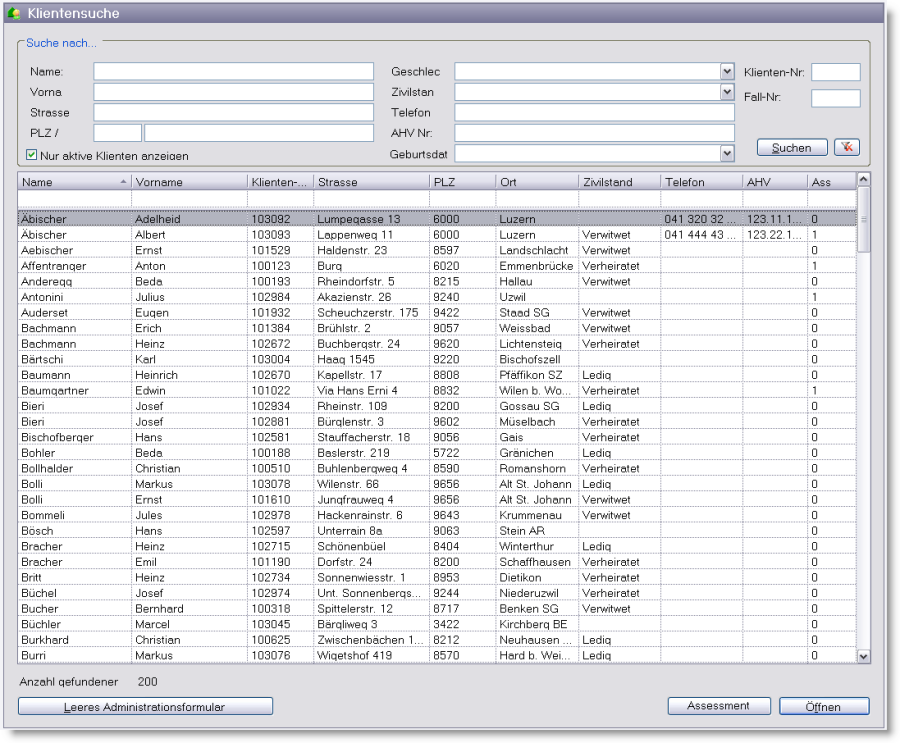This screenshot has height=743, width=900.
Task: Focus the Telefon search field
Action: coord(594,113)
